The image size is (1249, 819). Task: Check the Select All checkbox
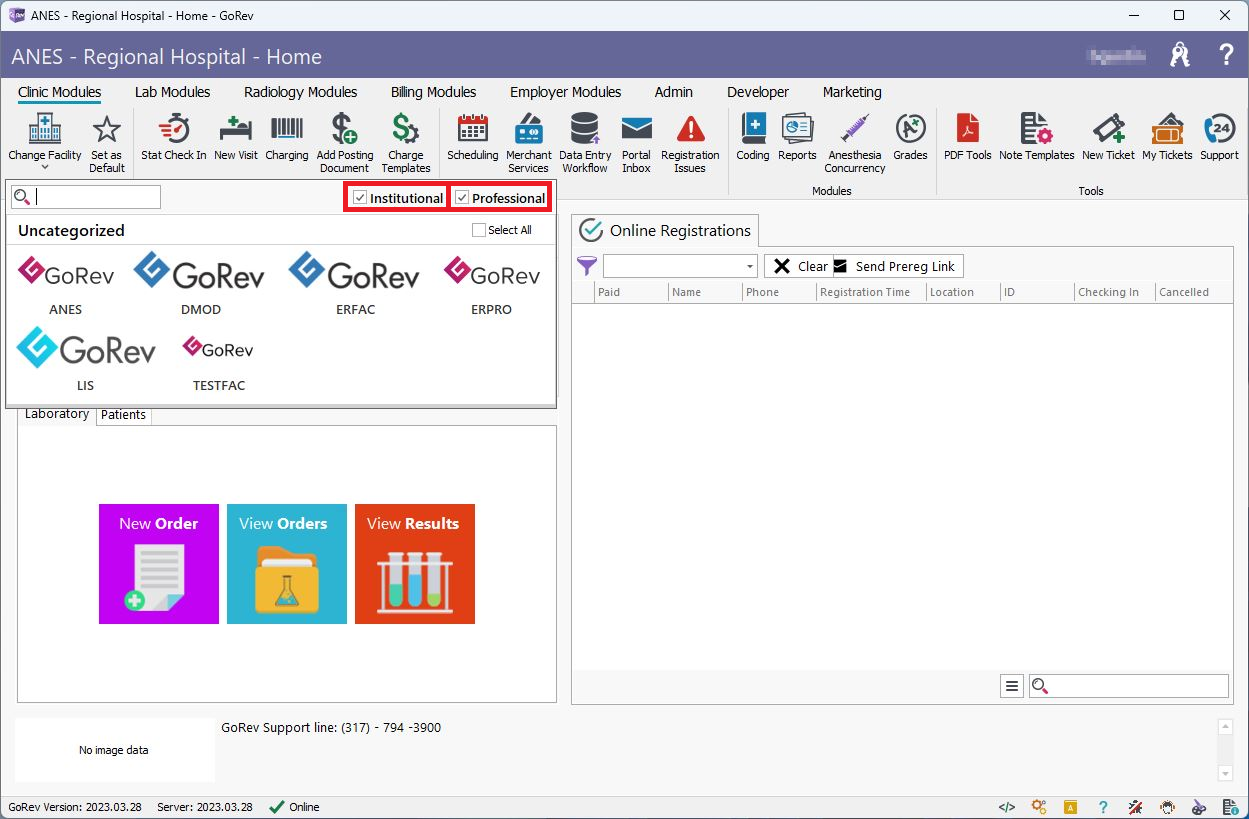pos(478,230)
